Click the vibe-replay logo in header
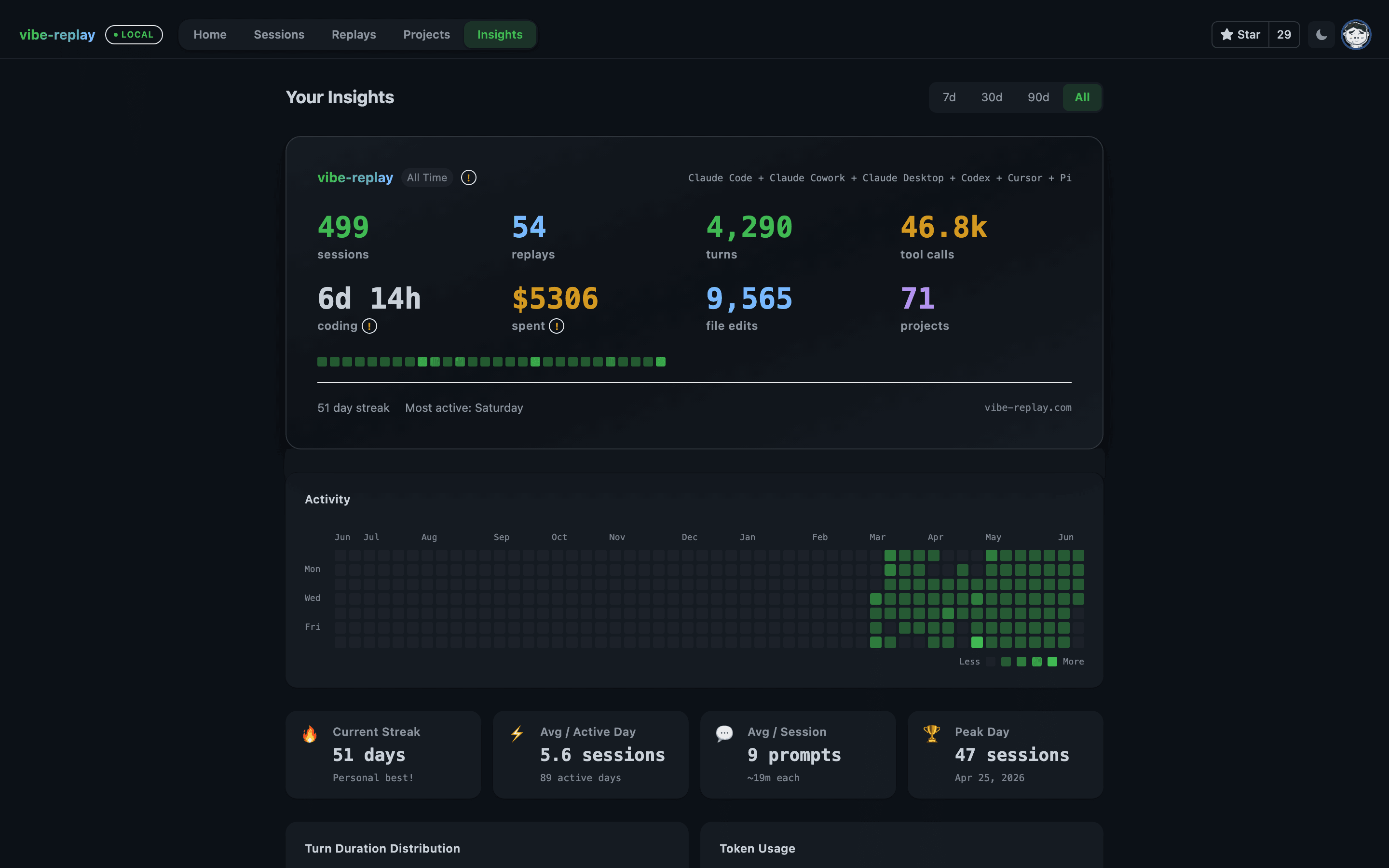The image size is (1389, 868). coord(57,34)
